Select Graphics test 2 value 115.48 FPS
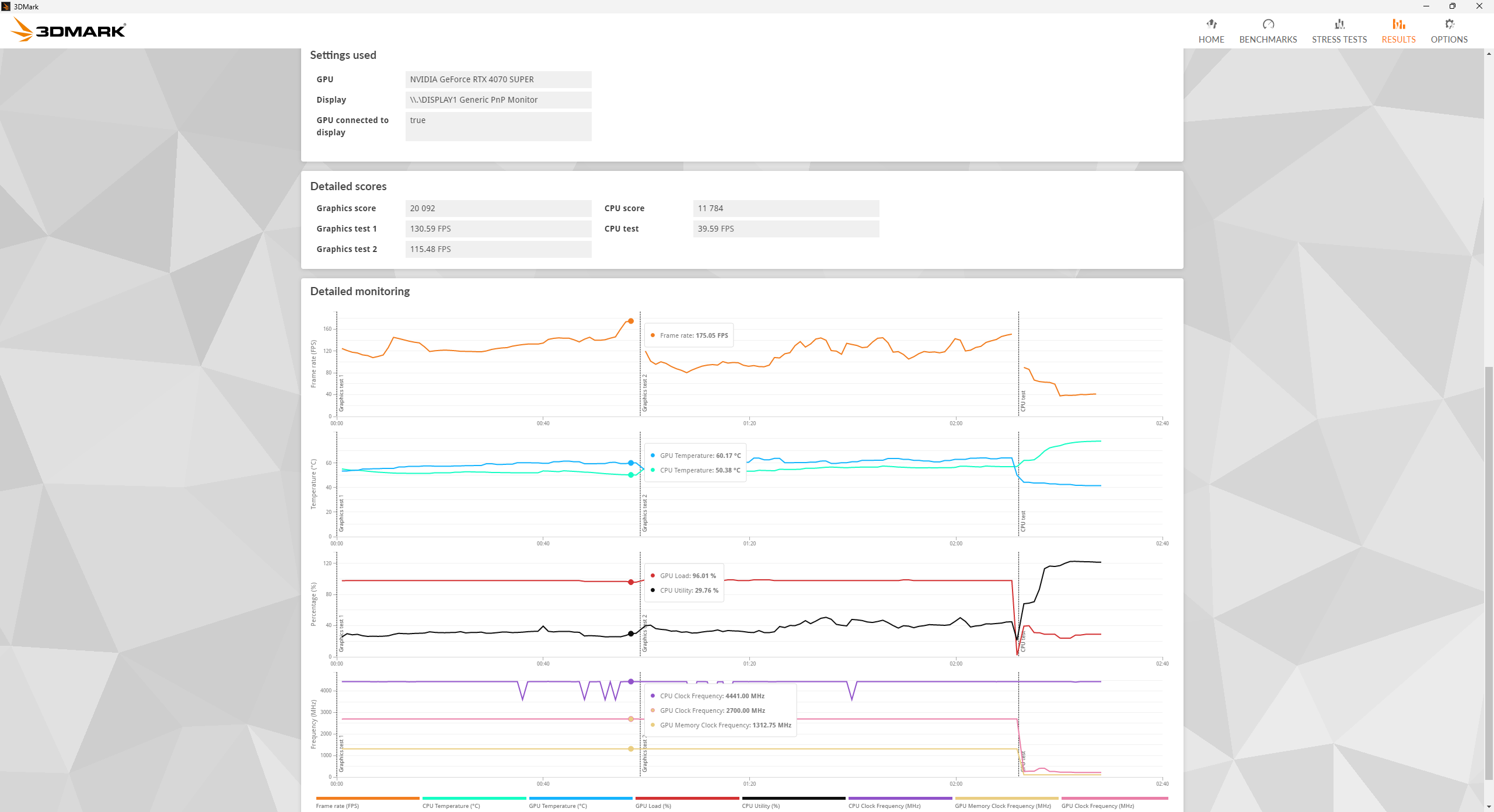This screenshot has width=1494, height=812. 498,249
